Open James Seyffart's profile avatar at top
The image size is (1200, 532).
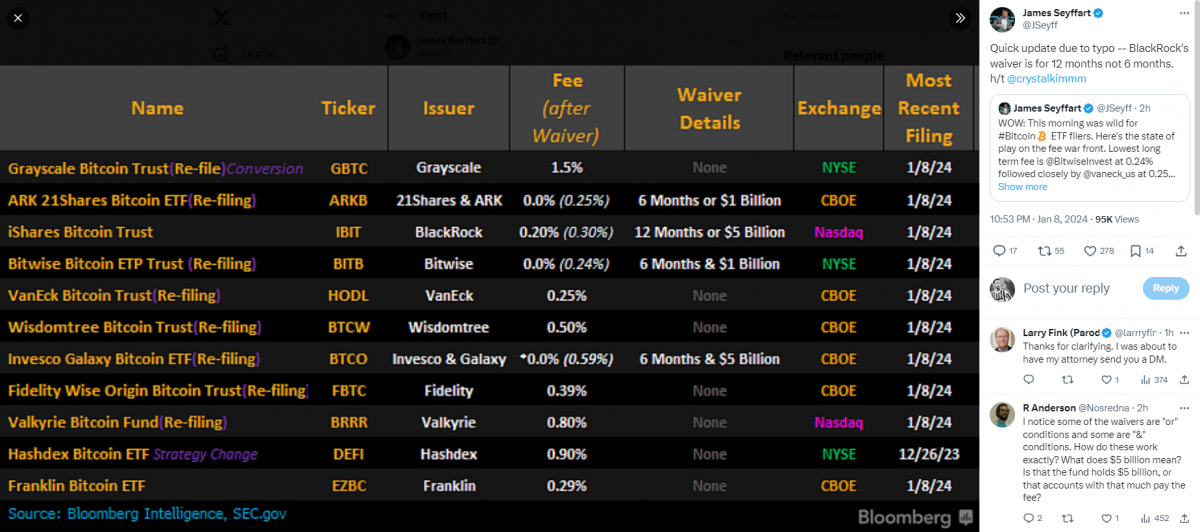click(x=1003, y=18)
